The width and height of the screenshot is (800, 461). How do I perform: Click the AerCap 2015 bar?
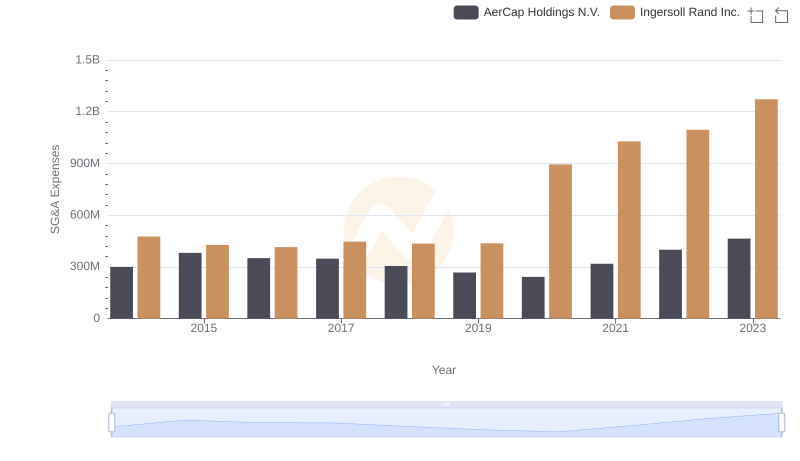[x=190, y=286]
